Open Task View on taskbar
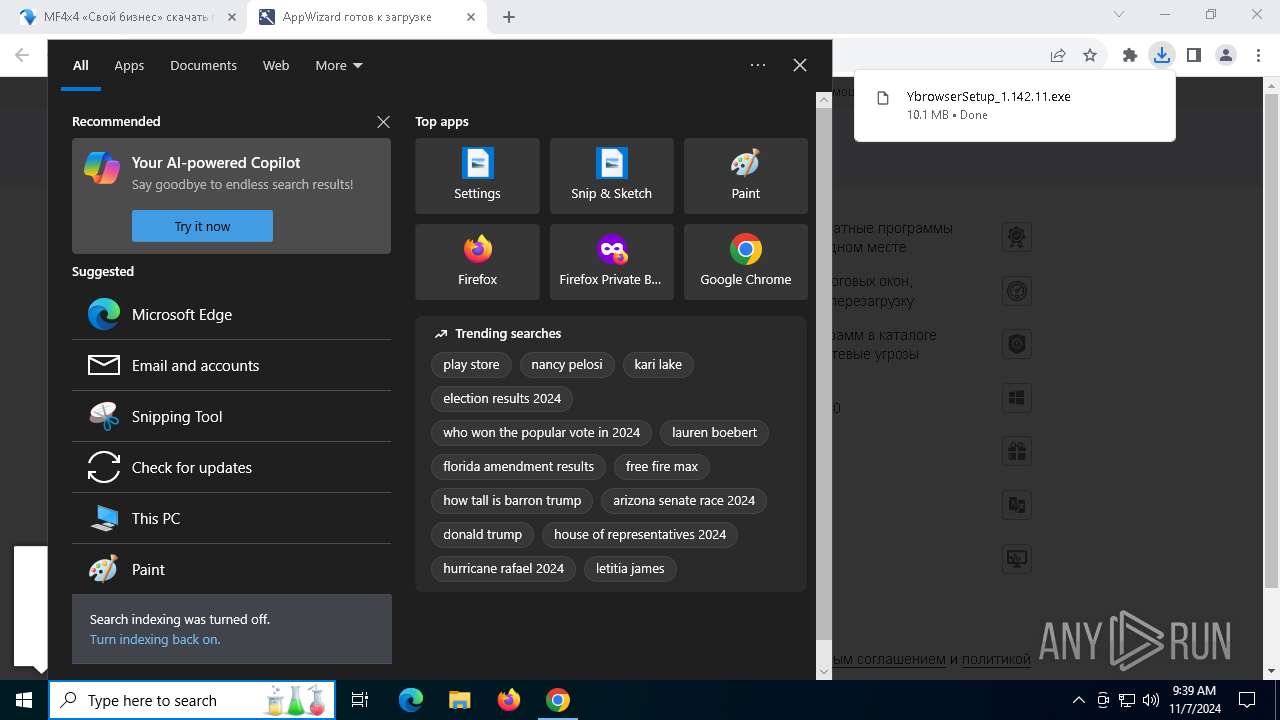 [x=360, y=700]
